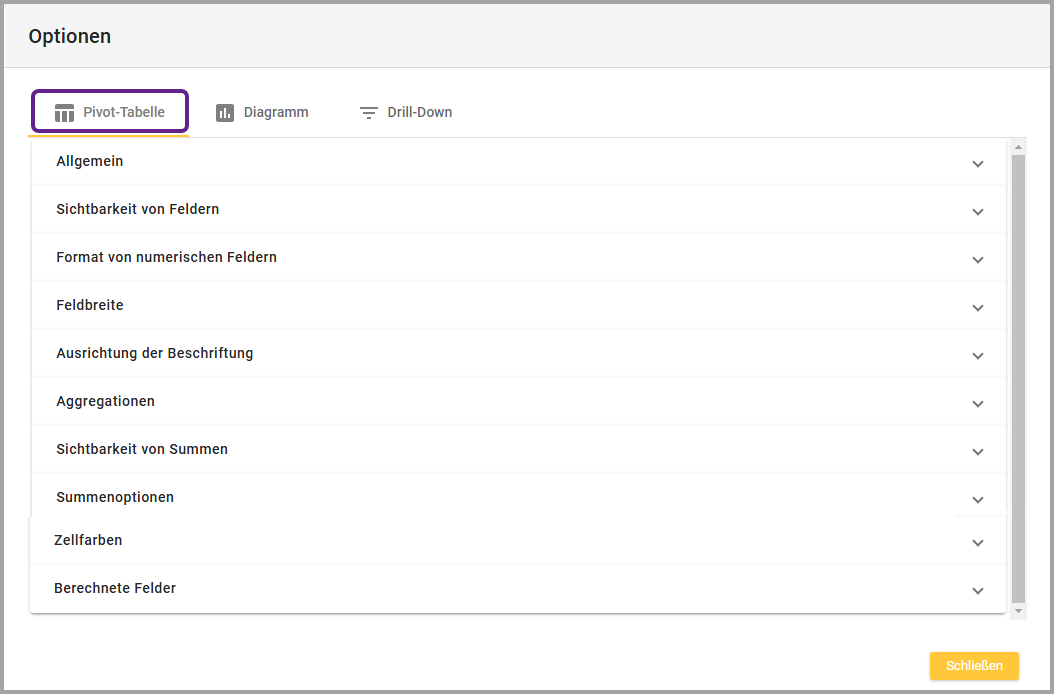
Task: Expand the Allgemein section chevron
Action: coord(977,164)
